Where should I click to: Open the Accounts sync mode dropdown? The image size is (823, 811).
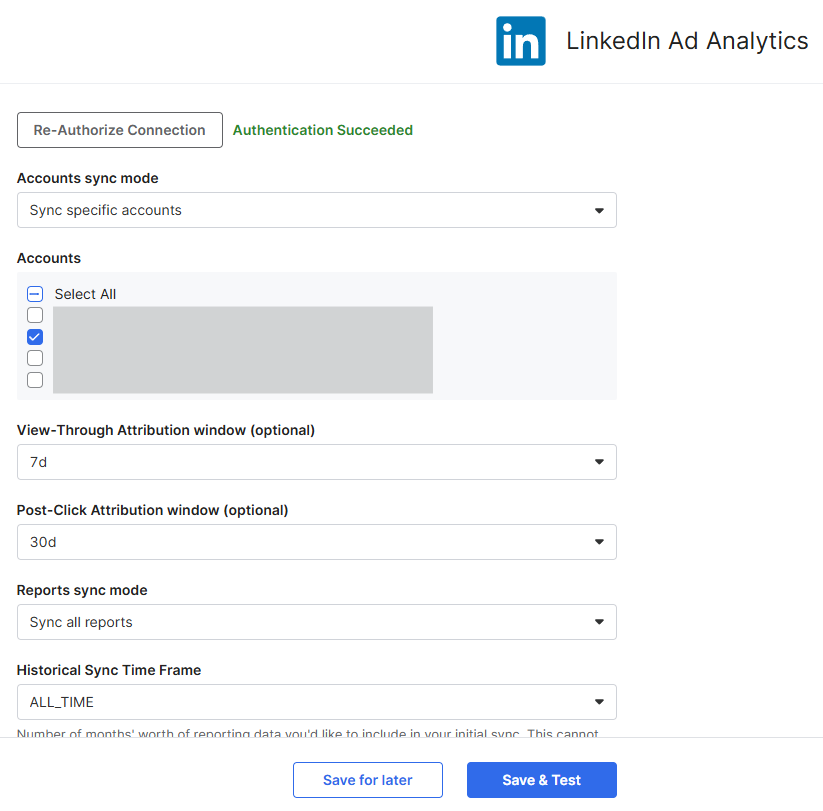click(x=316, y=210)
